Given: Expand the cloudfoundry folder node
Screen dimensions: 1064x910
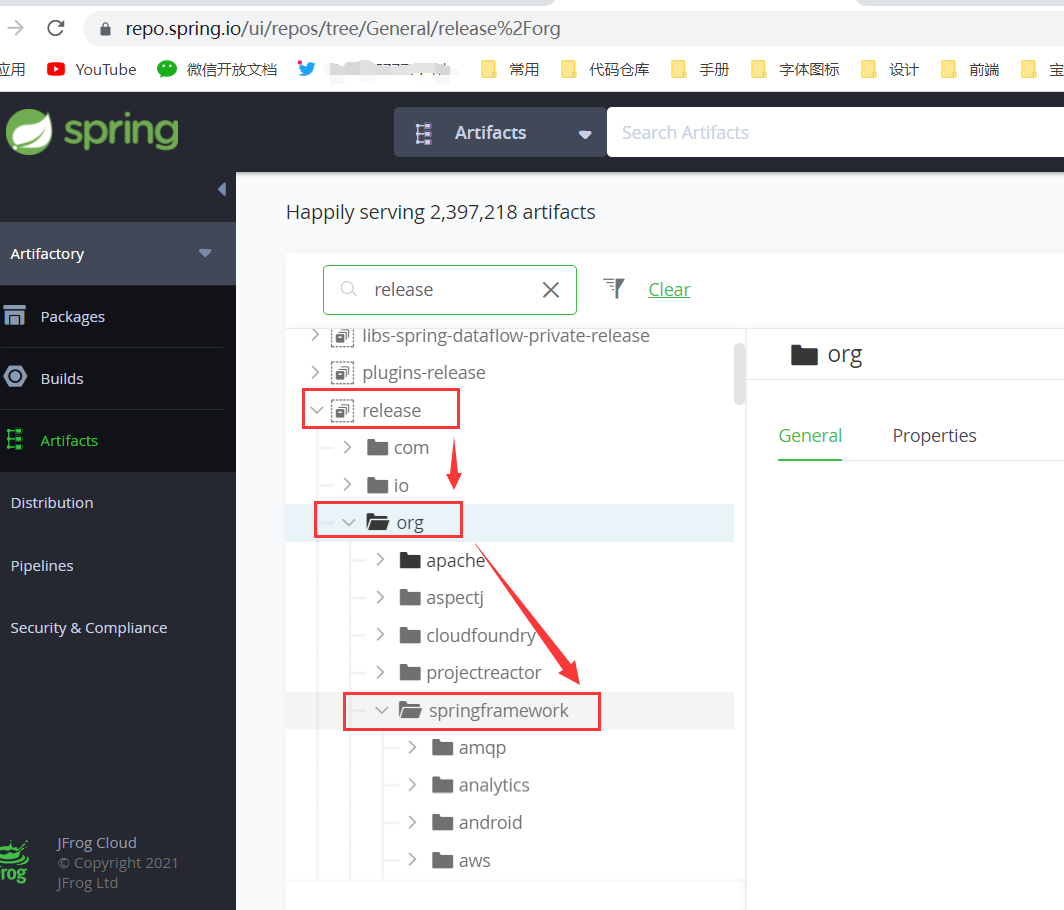Looking at the screenshot, I should 380,634.
